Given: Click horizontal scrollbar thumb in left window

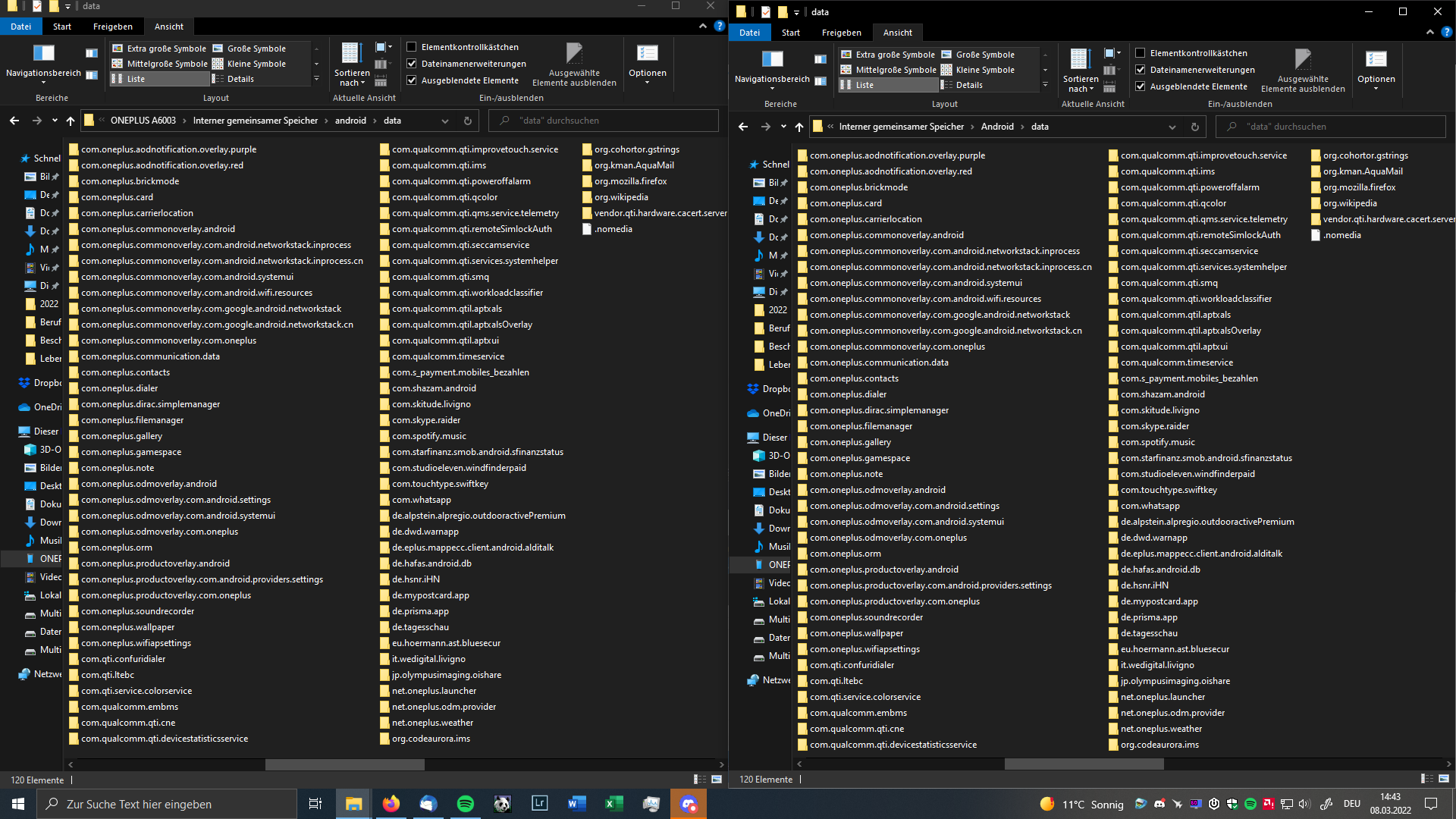Looking at the screenshot, I should 344,764.
